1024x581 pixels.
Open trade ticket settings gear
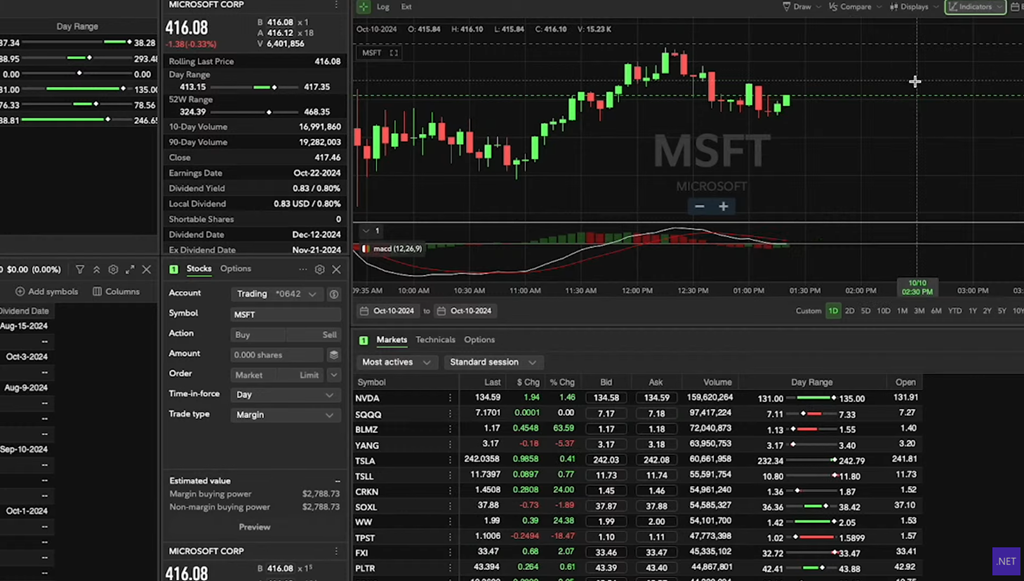[x=320, y=269]
